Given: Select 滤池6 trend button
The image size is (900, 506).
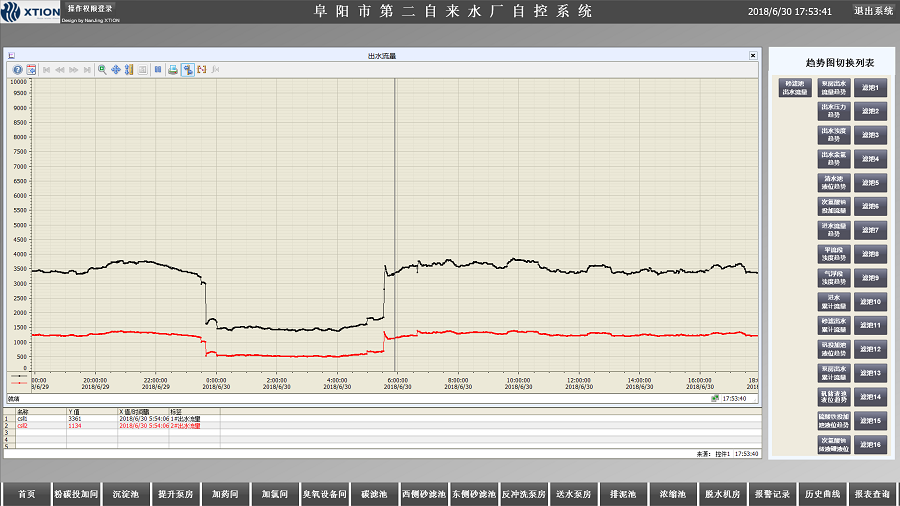Looking at the screenshot, I should pos(870,207).
